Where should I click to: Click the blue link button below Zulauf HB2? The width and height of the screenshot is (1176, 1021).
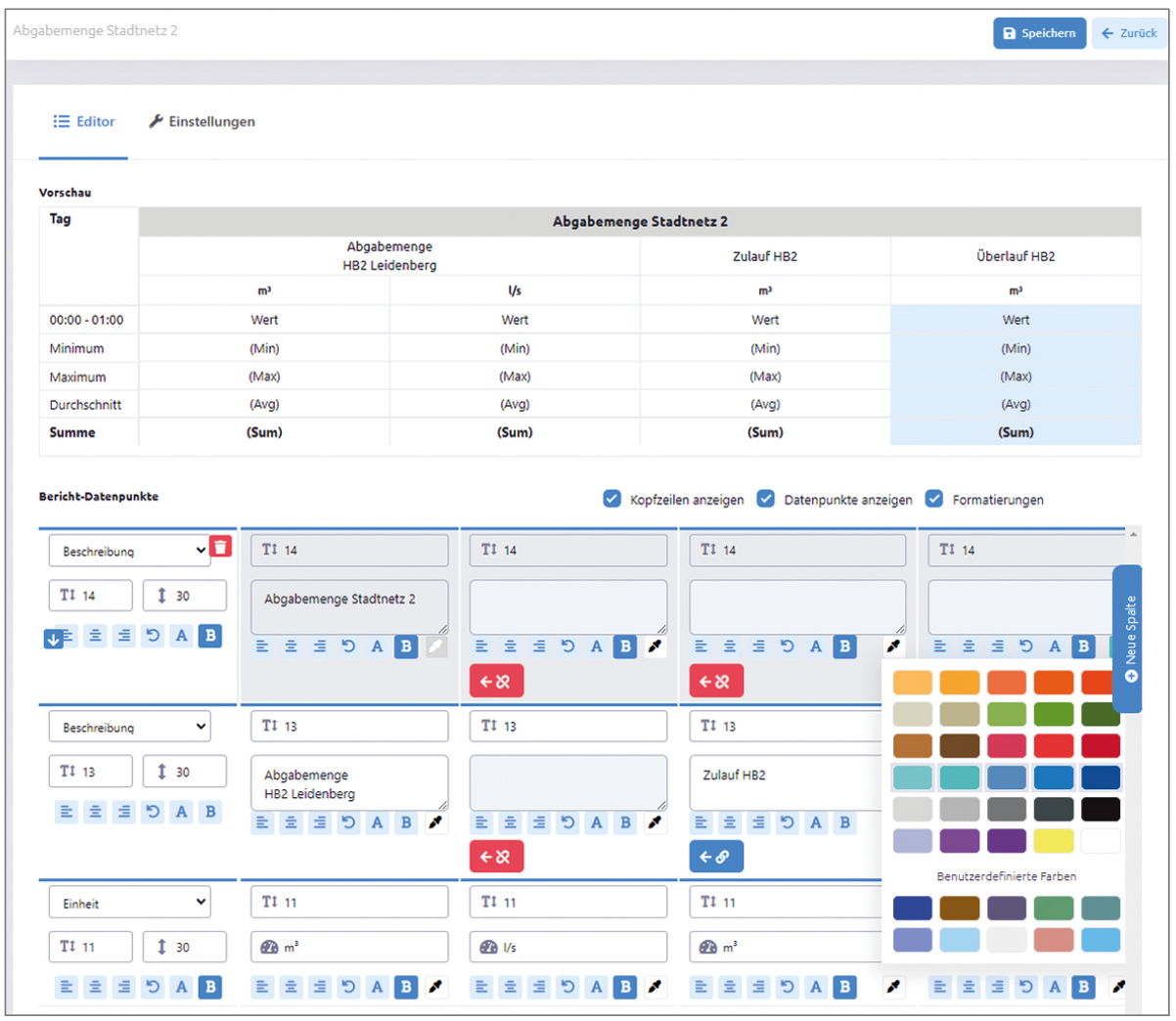[716, 857]
